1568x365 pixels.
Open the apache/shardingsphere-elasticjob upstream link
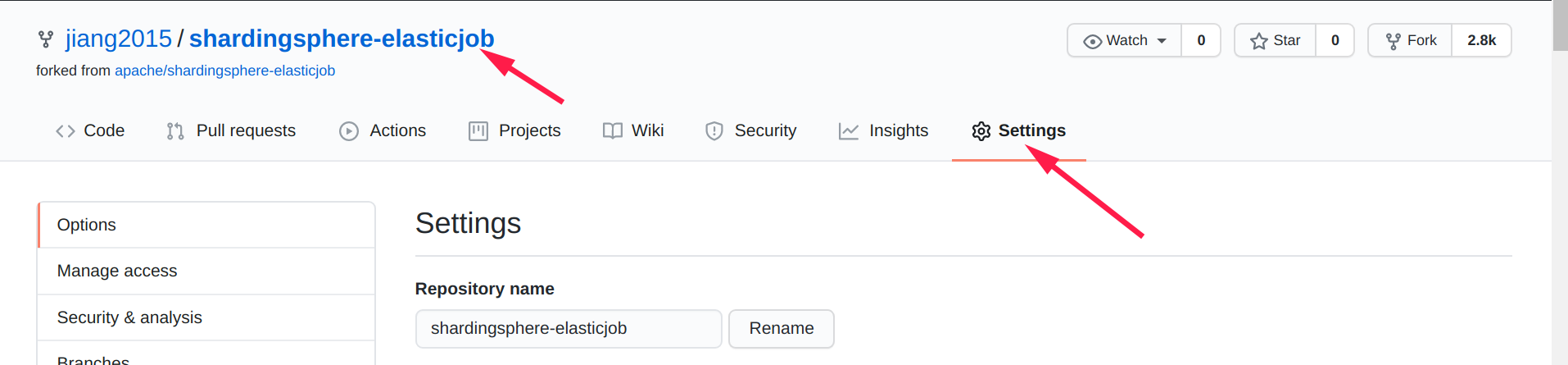pos(224,71)
